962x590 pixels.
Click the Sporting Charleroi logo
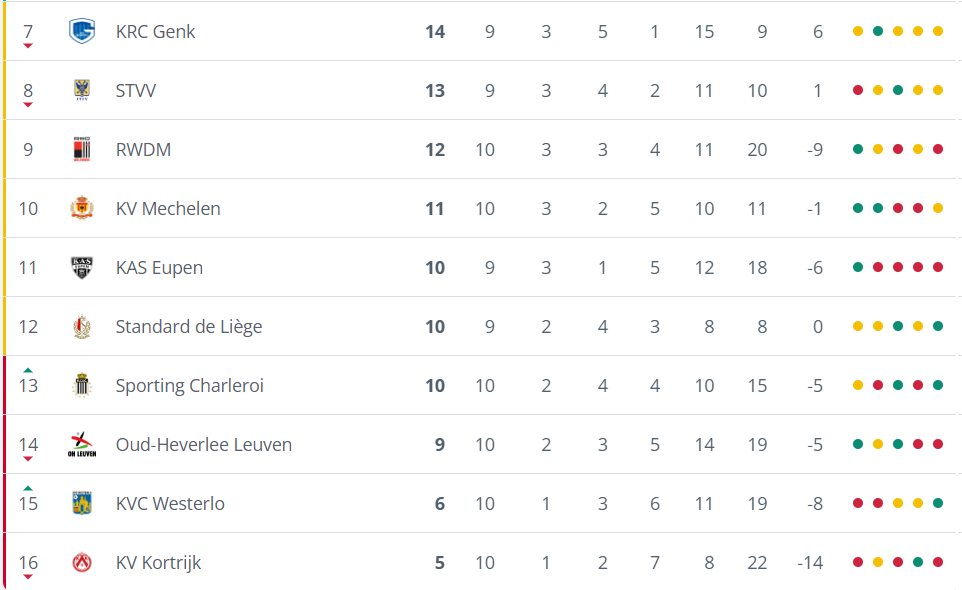tap(82, 385)
